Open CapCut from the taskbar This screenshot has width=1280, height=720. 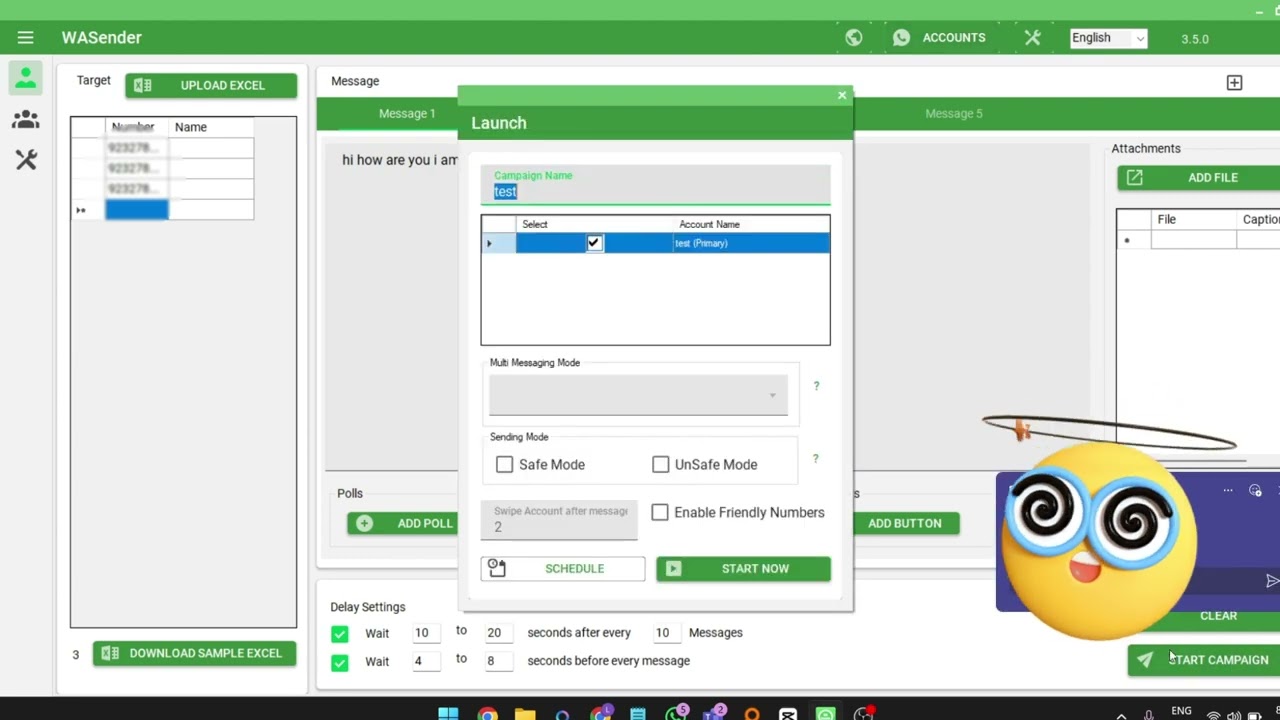(788, 714)
